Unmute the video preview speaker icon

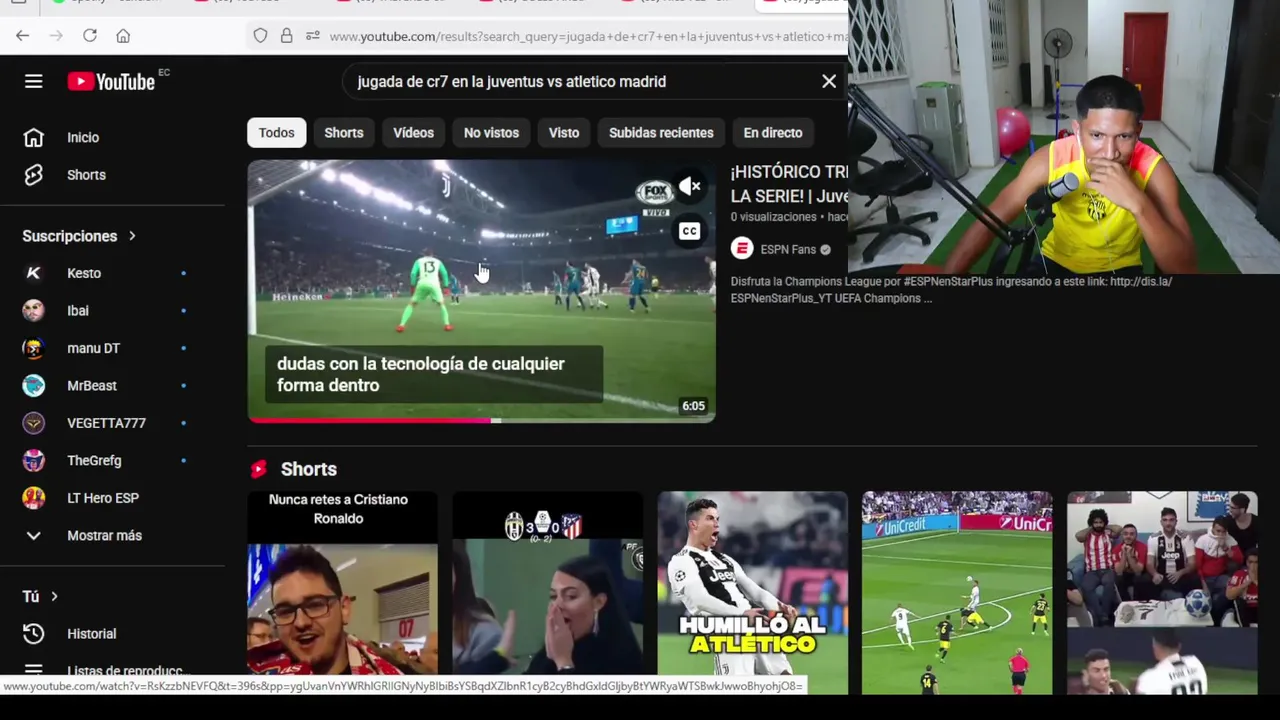(x=690, y=186)
